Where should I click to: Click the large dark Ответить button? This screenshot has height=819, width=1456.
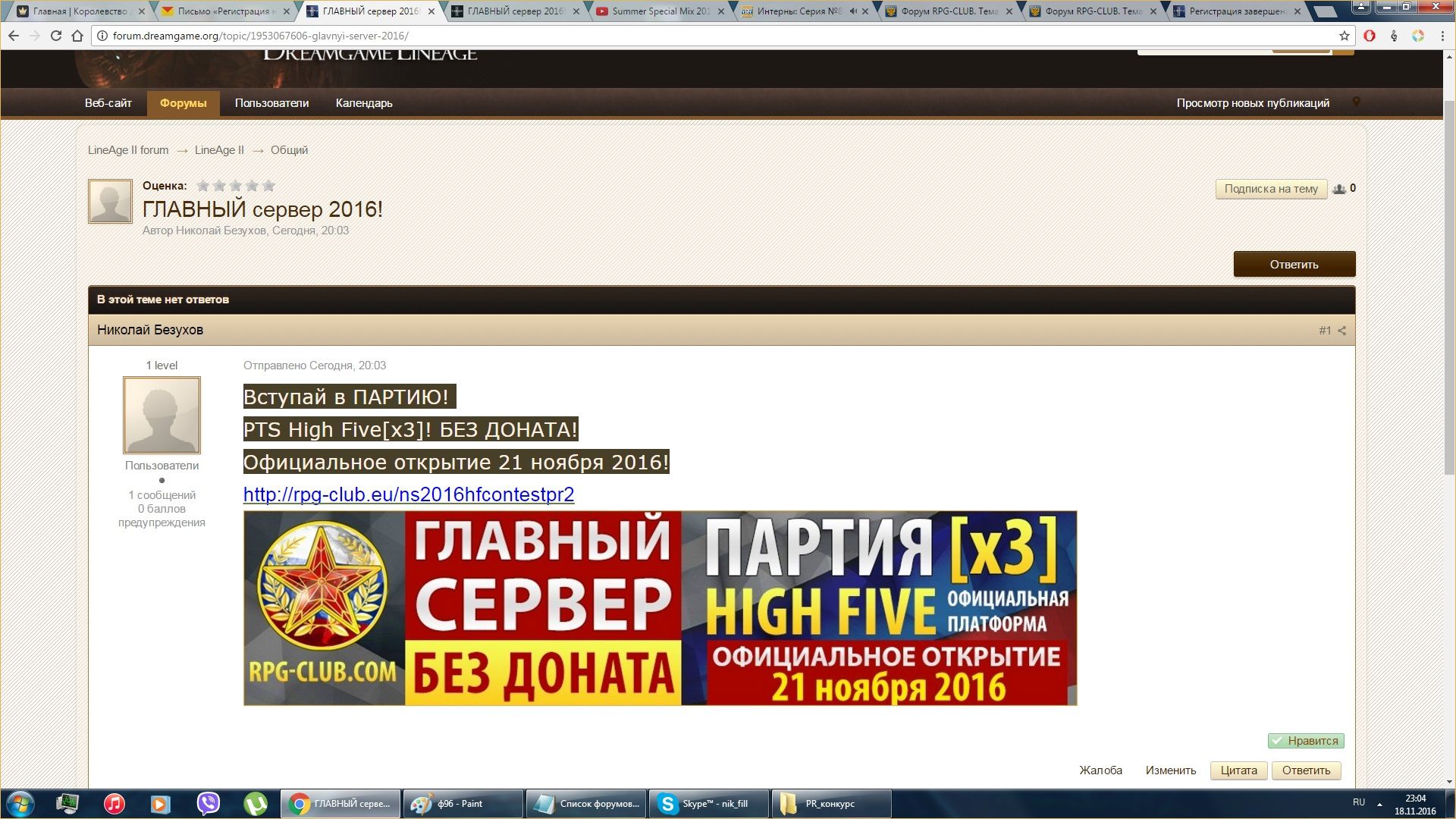1294,264
